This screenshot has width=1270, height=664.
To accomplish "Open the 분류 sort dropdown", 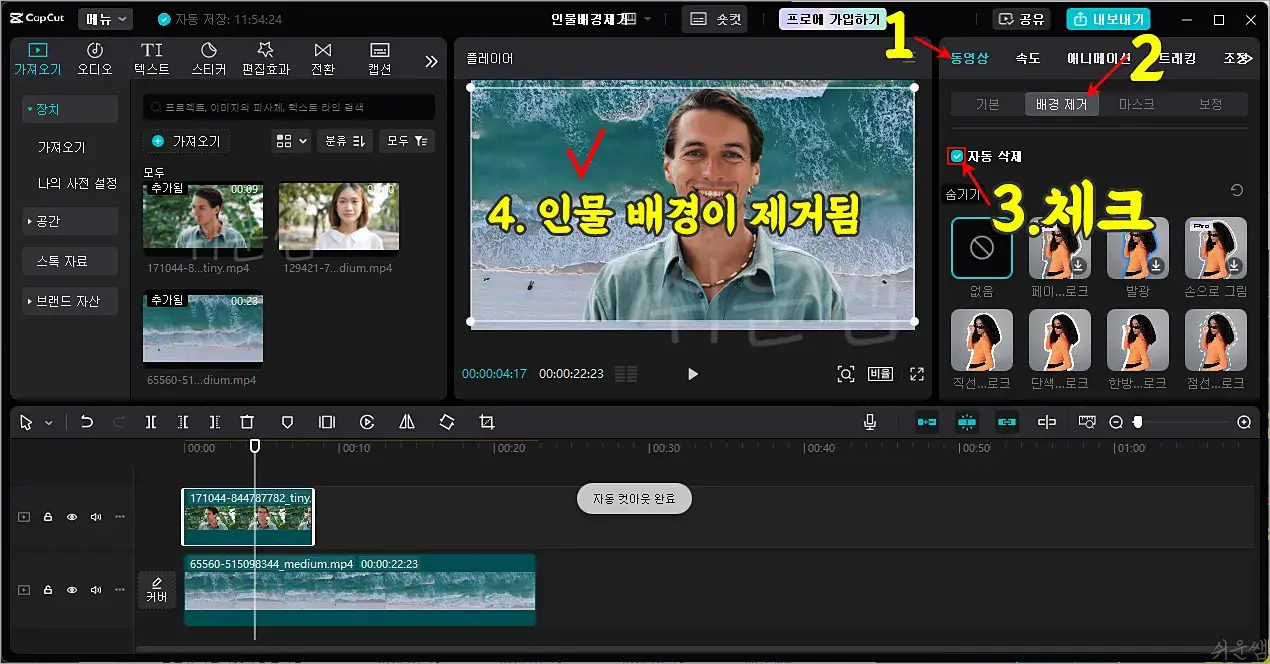I will click(x=345, y=141).
